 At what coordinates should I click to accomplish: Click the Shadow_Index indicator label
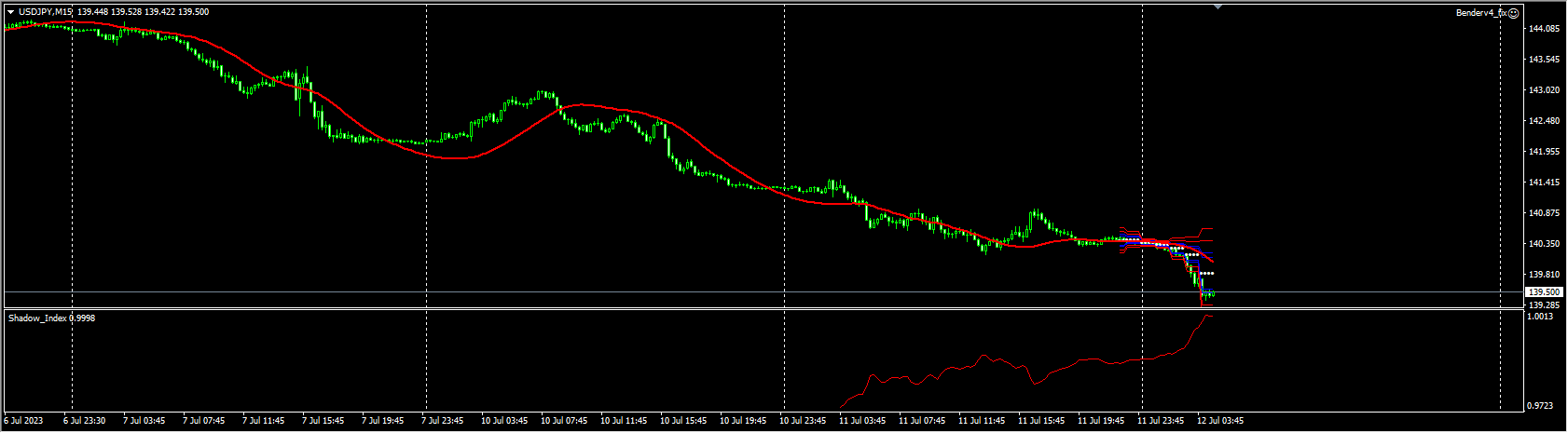coord(51,318)
